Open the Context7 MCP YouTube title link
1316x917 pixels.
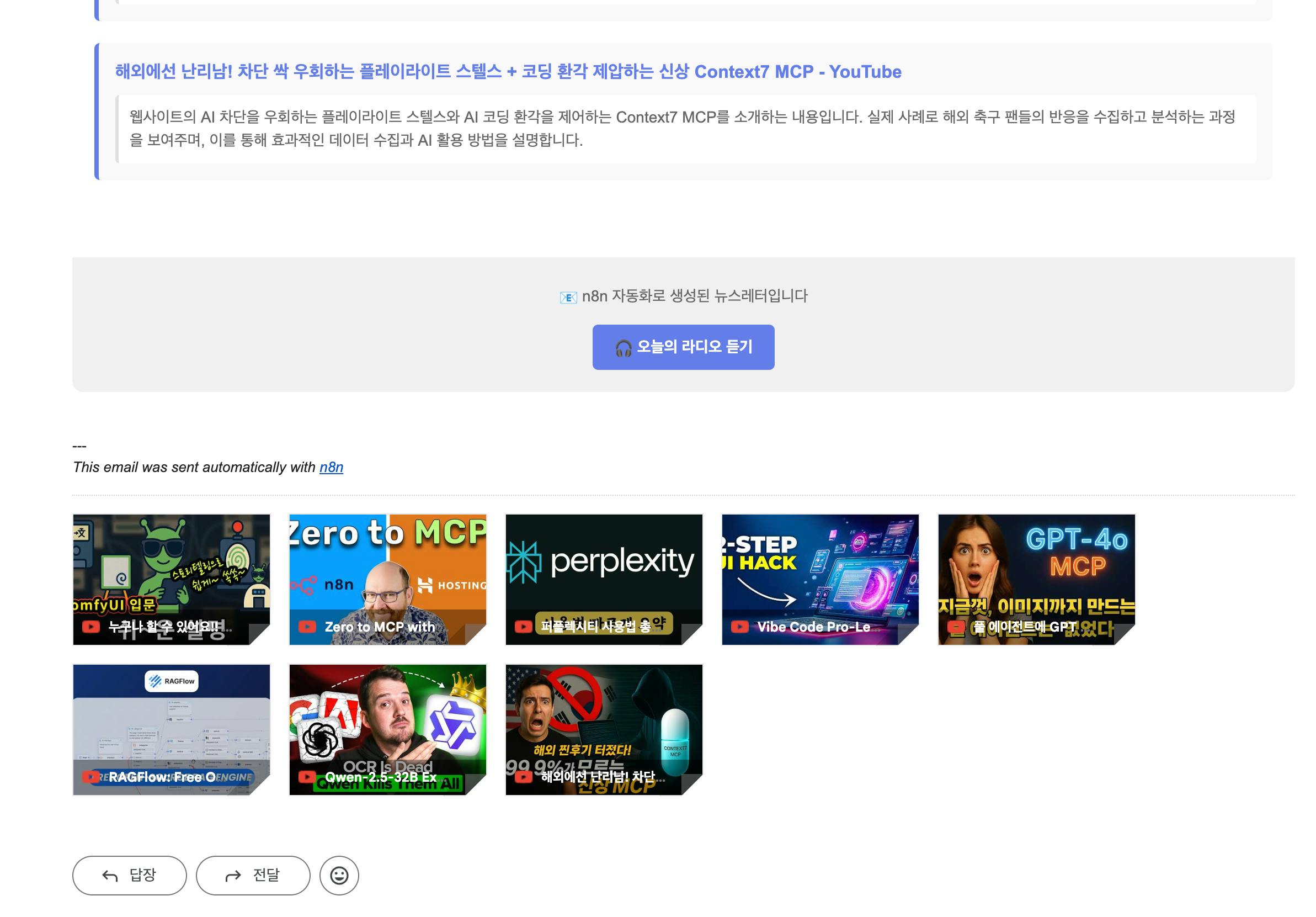tap(508, 72)
